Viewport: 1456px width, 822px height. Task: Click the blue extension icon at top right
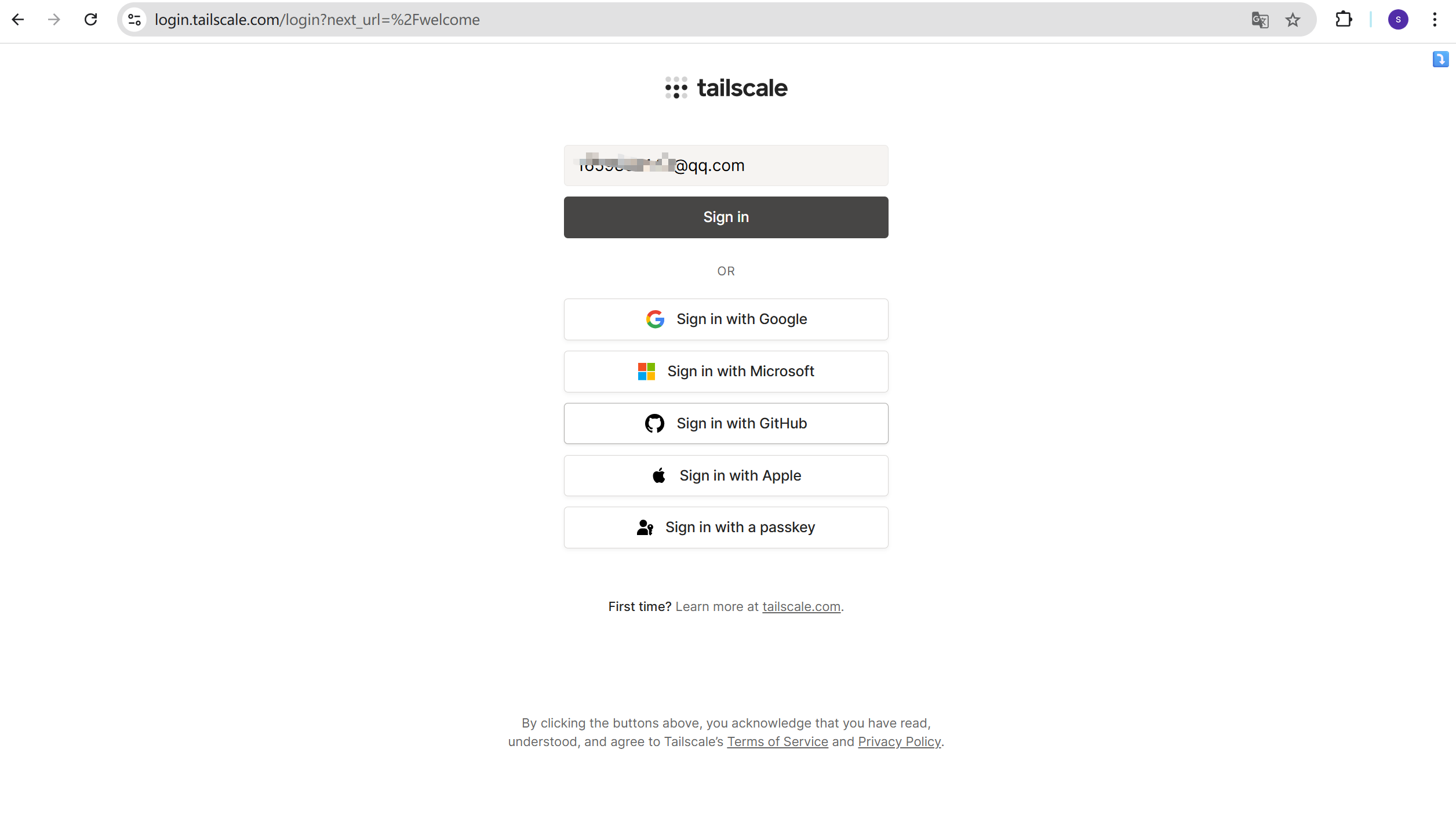[x=1440, y=60]
